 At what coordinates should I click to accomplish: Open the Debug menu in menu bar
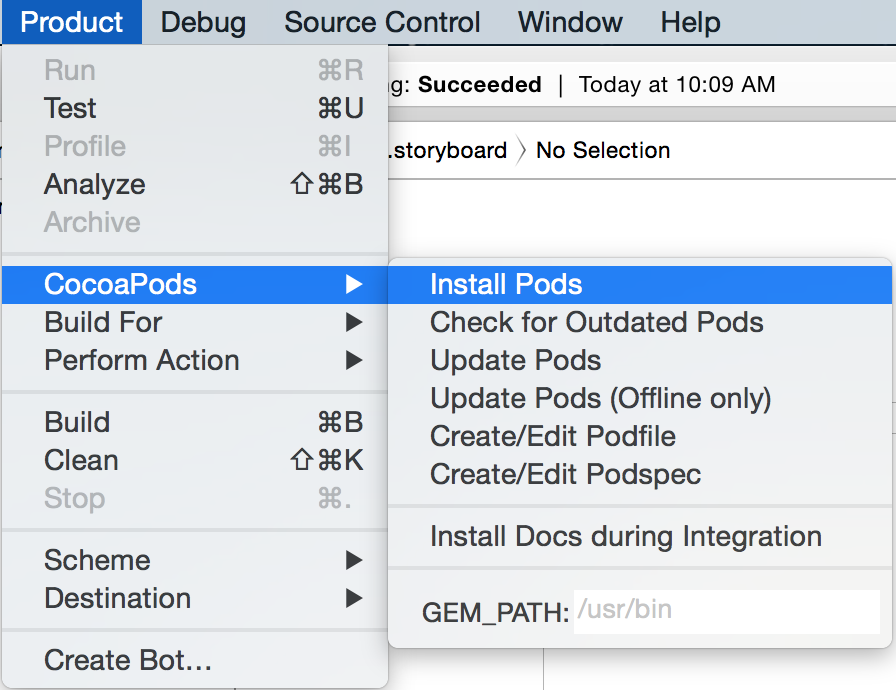[203, 22]
